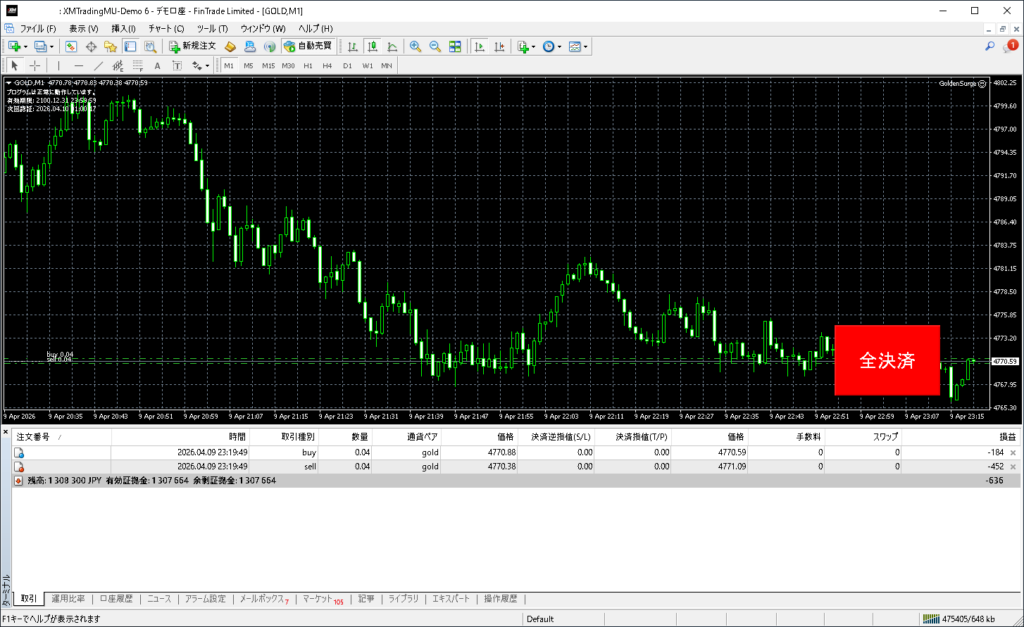The height and width of the screenshot is (627, 1024).
Task: Open the tile windows layout icon
Action: point(455,46)
